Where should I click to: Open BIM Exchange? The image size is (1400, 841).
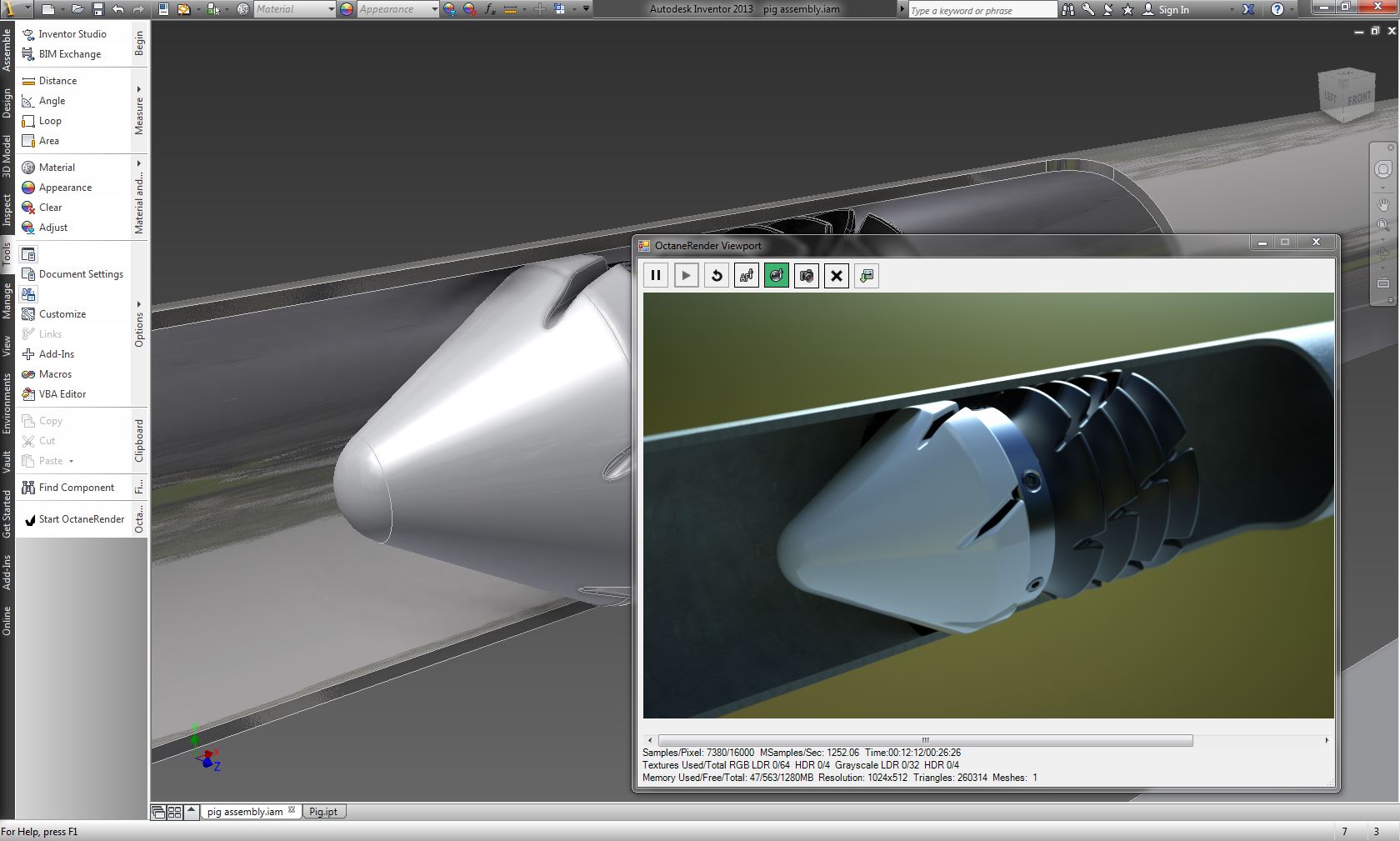(x=62, y=54)
